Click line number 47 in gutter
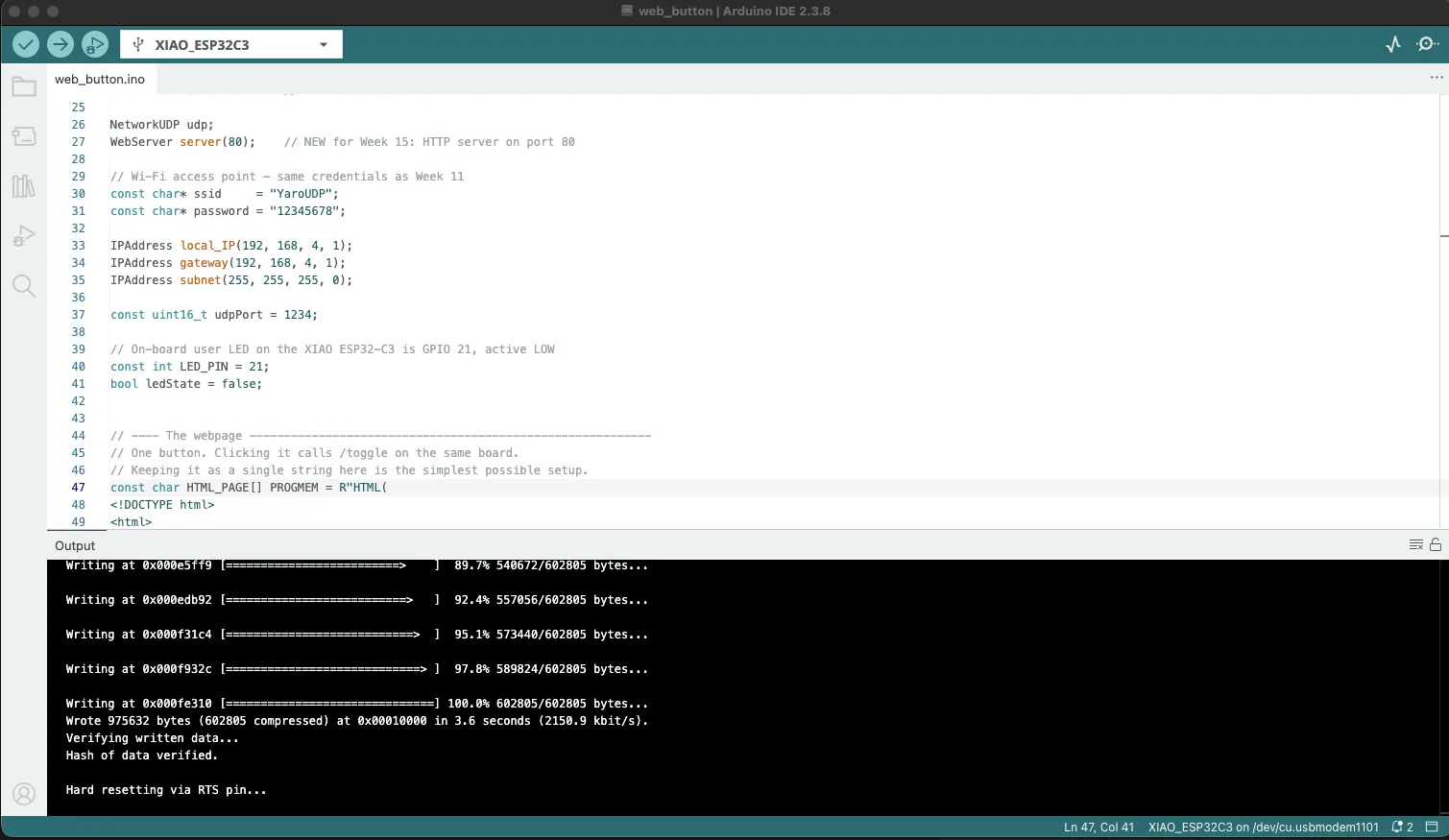Viewport: 1449px width, 840px height. 78,488
